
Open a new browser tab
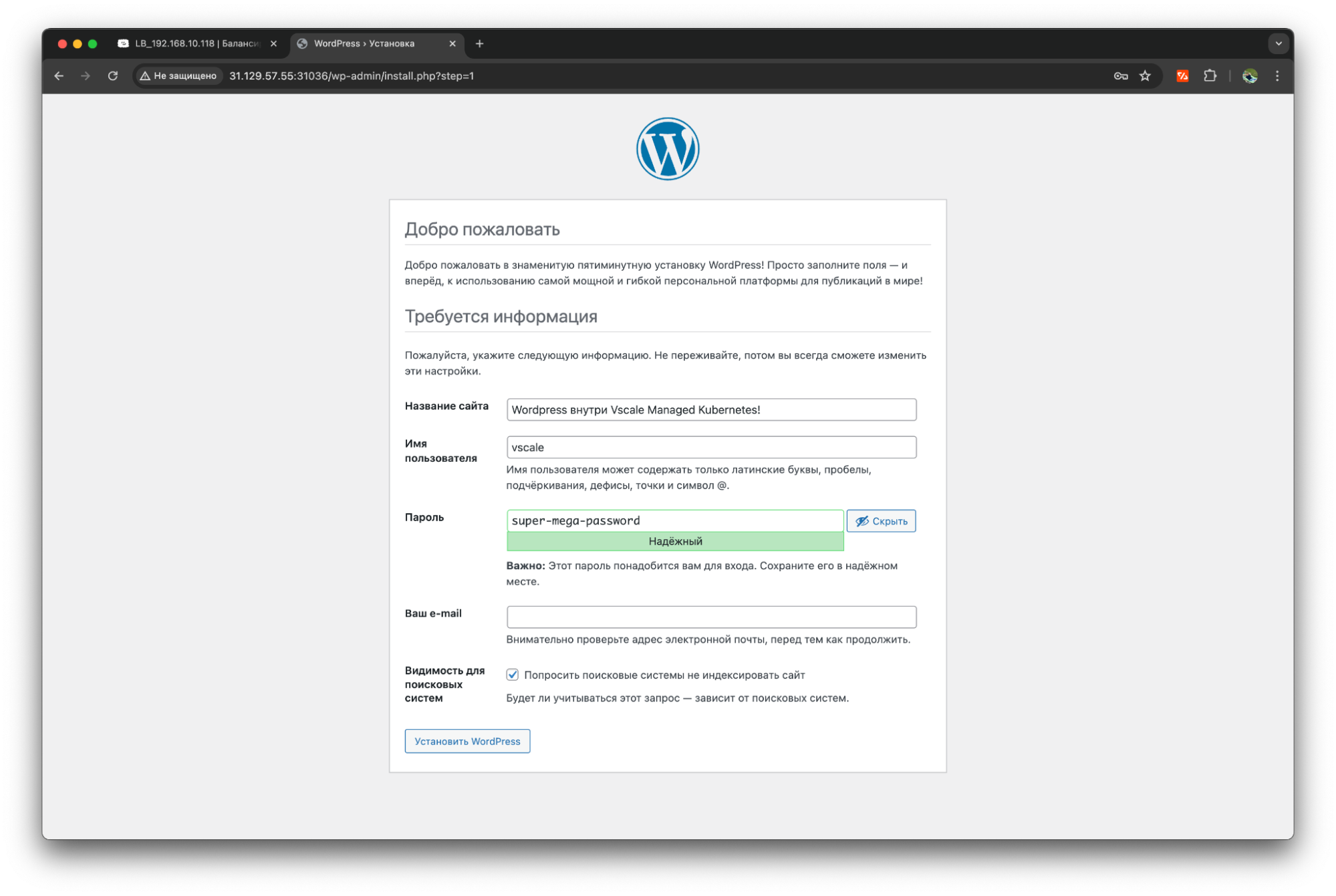coord(479,44)
